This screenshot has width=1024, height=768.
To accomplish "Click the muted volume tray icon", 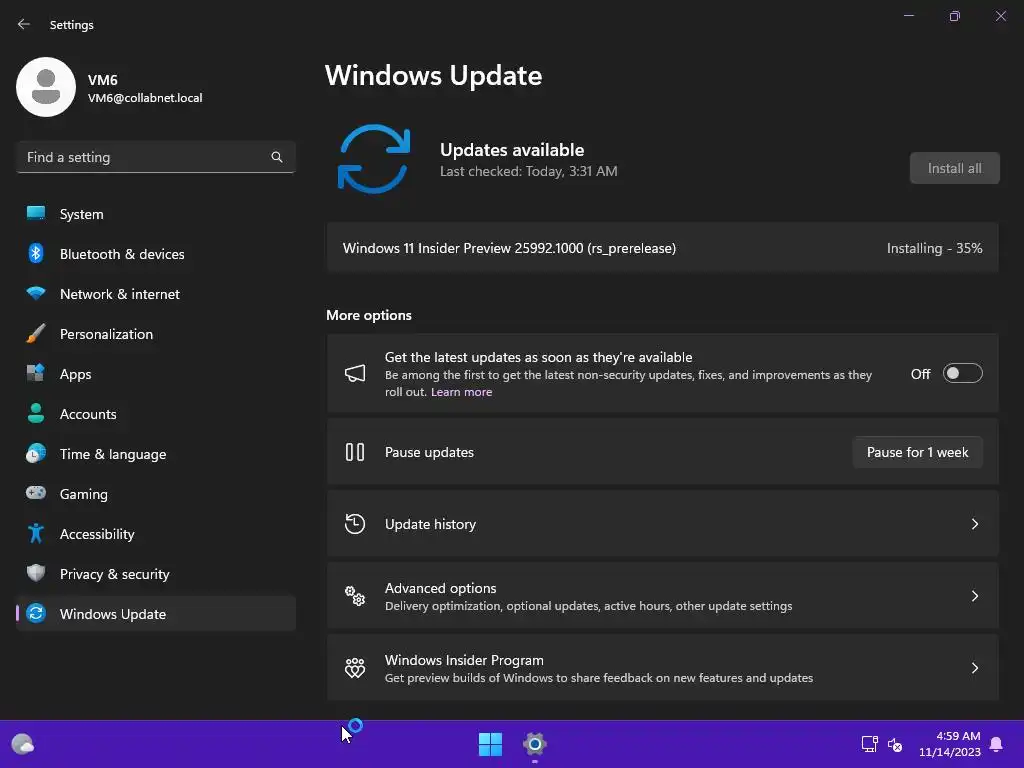I will click(895, 744).
